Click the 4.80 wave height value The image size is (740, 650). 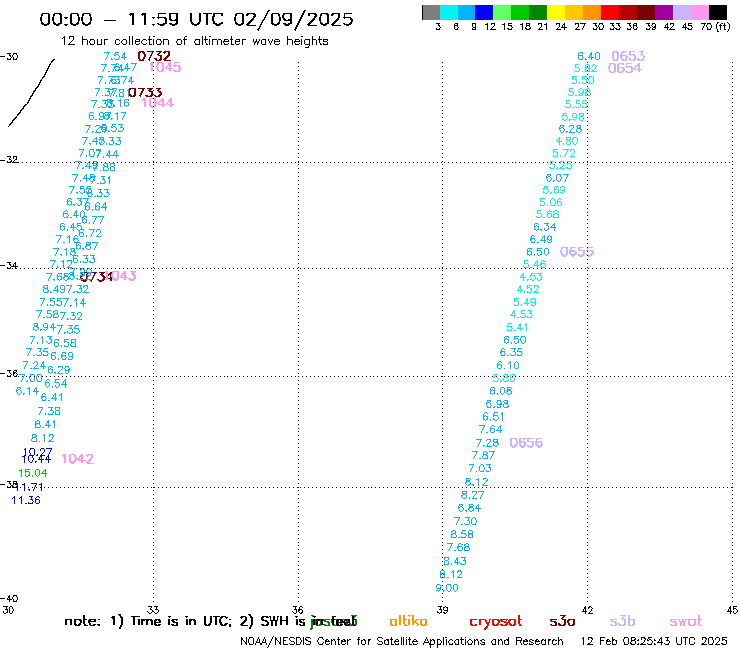tap(567, 141)
